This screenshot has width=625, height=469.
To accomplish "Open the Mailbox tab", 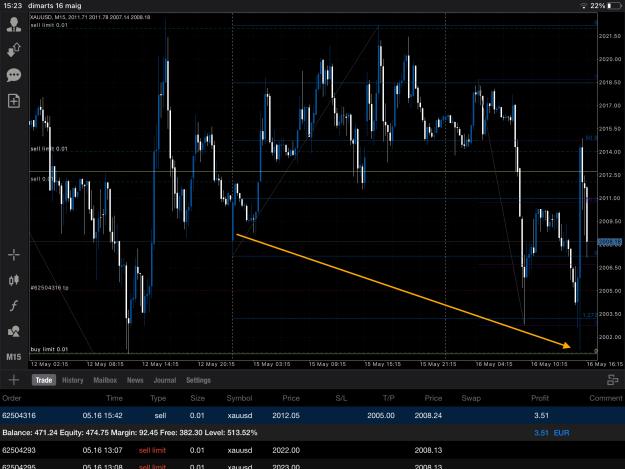I will pyautogui.click(x=105, y=380).
